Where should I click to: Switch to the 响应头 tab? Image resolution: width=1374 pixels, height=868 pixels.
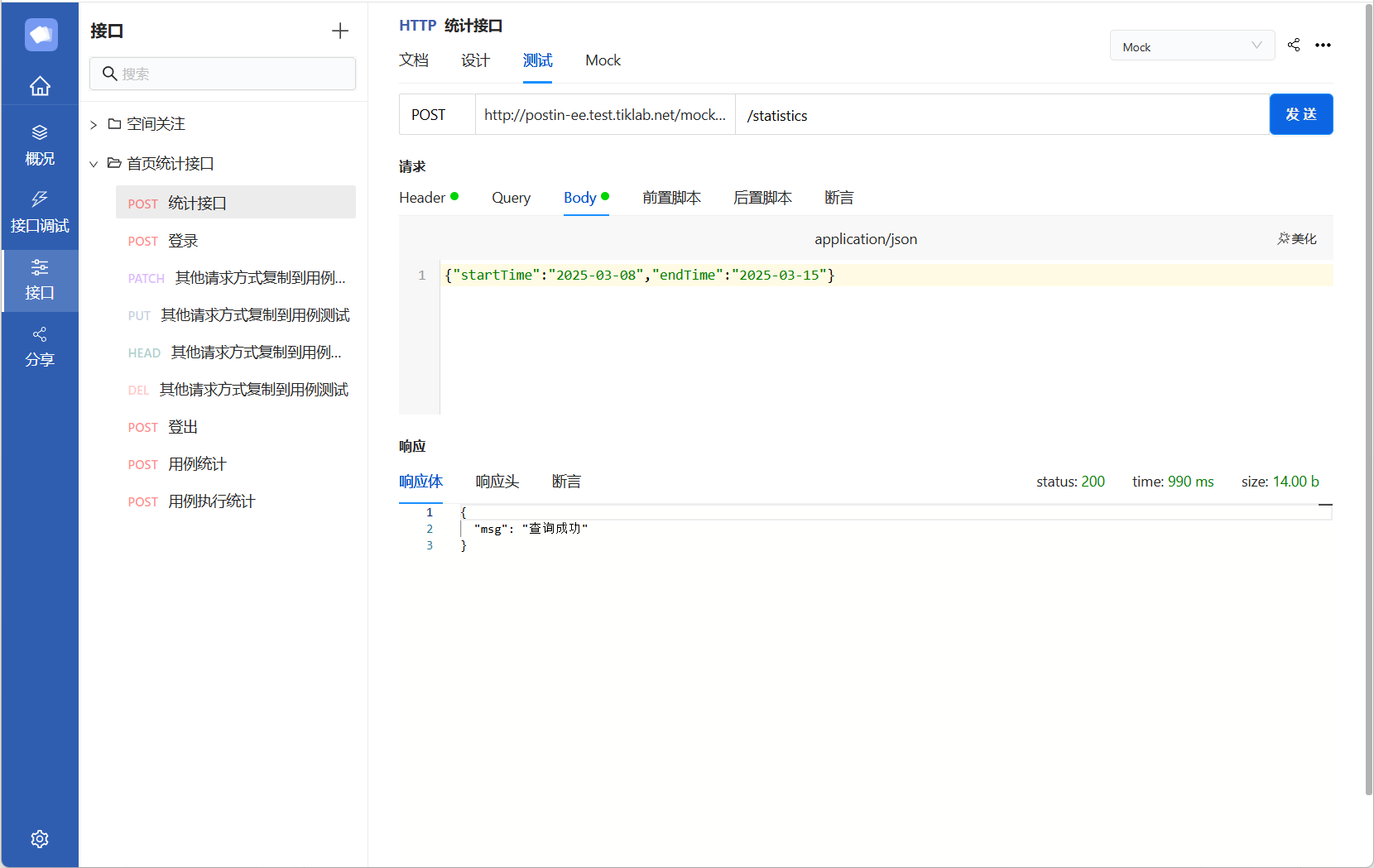pyautogui.click(x=497, y=482)
